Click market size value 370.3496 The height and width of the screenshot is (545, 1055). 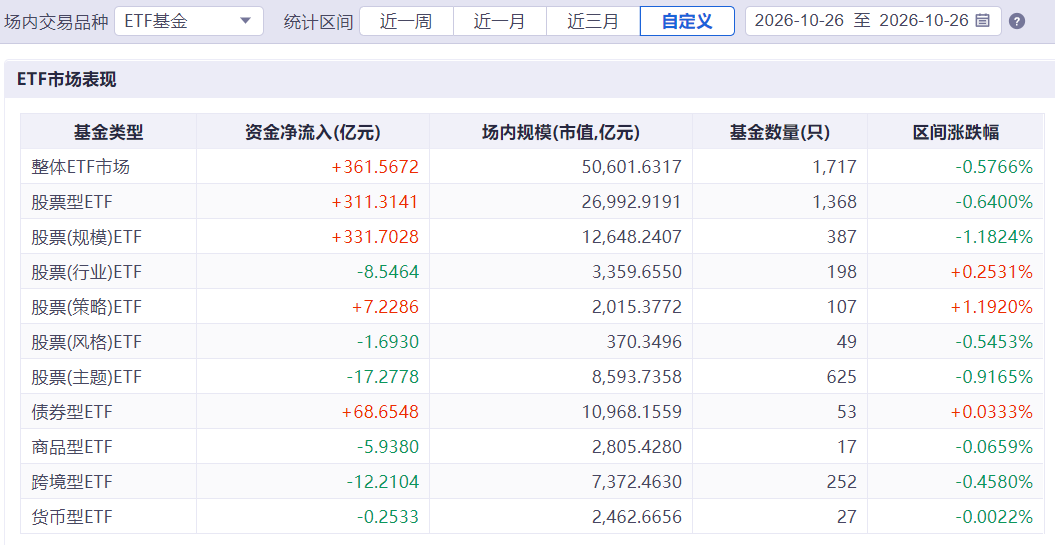645,342
